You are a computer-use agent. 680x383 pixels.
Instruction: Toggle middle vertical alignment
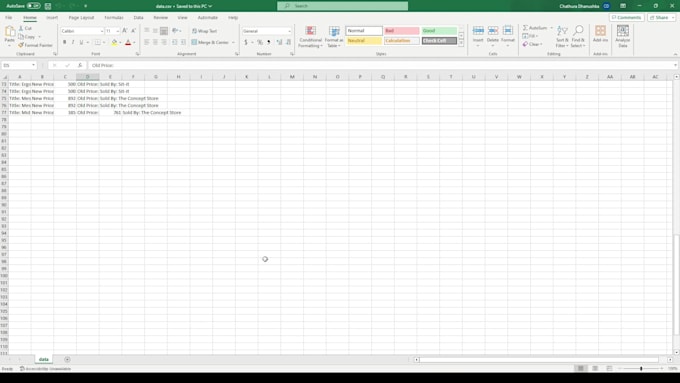155,31
